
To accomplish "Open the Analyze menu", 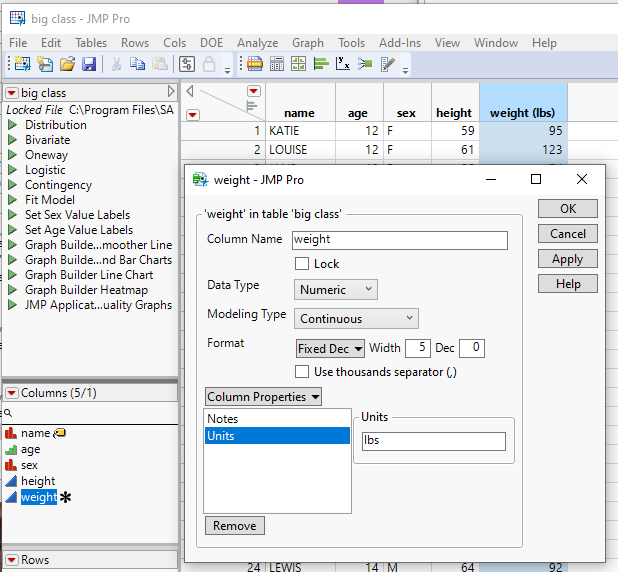I will click(x=258, y=43).
